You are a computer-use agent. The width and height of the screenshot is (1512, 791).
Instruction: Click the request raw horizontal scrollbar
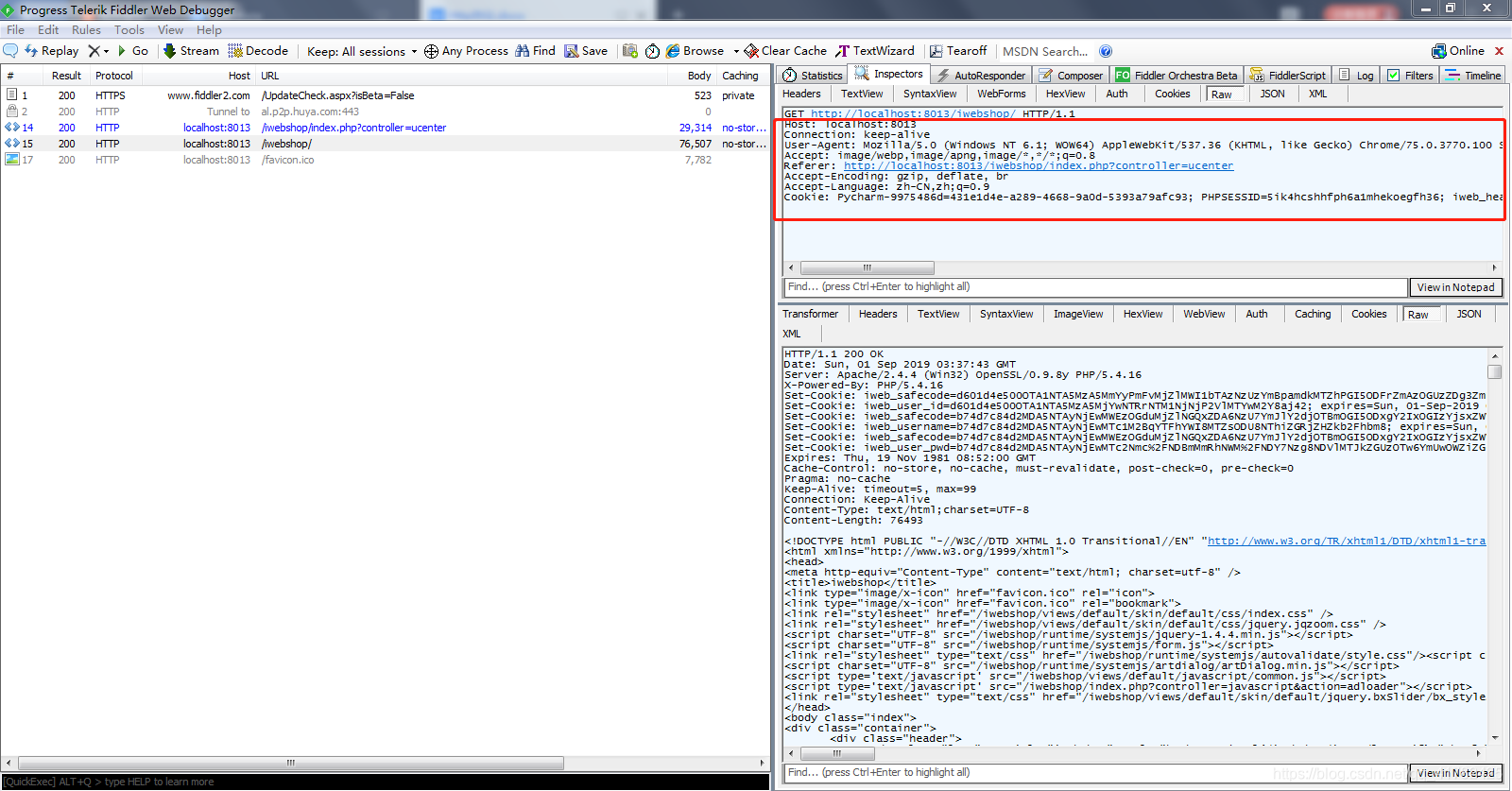click(868, 267)
